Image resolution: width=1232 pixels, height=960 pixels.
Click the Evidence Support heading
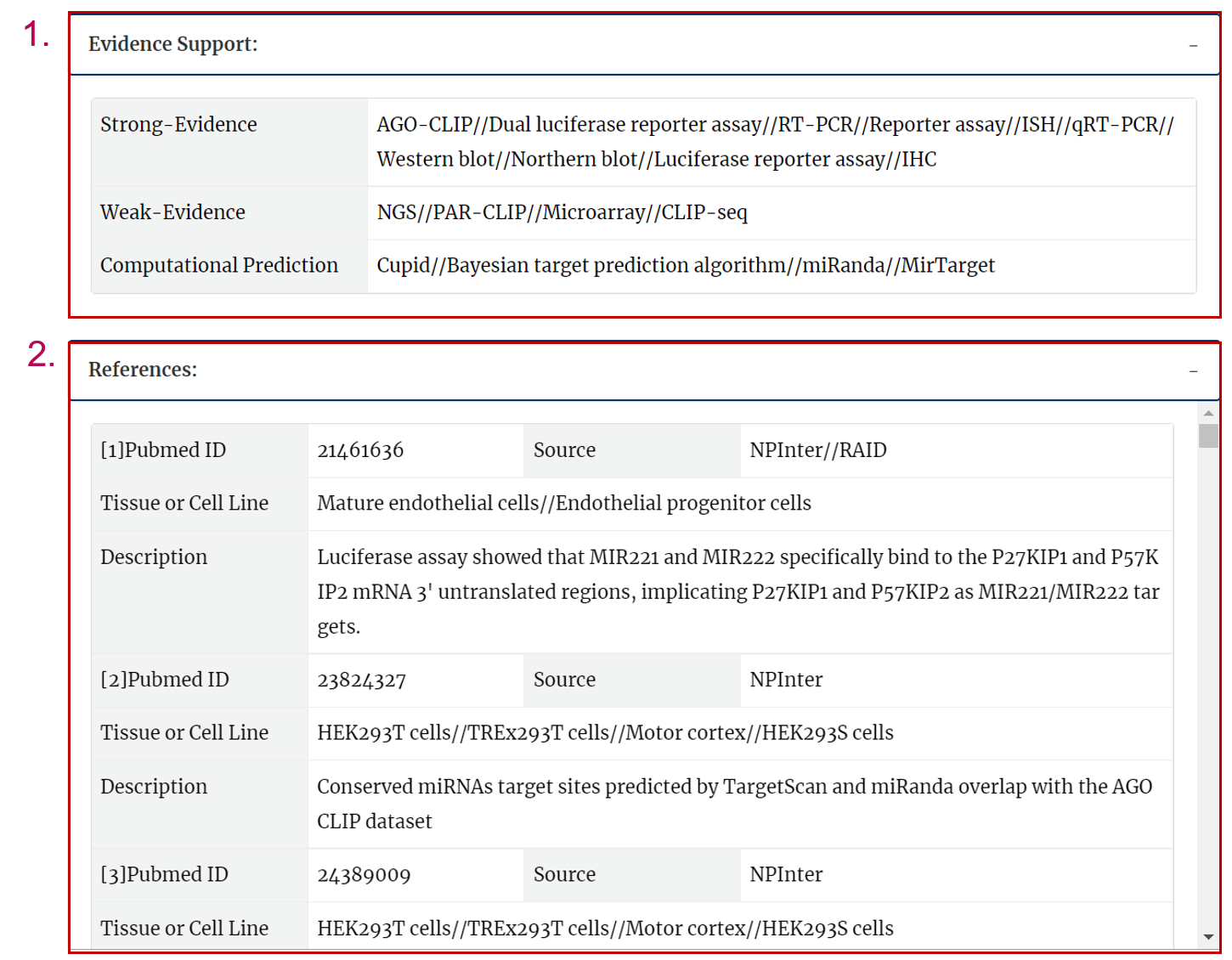pyautogui.click(x=172, y=44)
